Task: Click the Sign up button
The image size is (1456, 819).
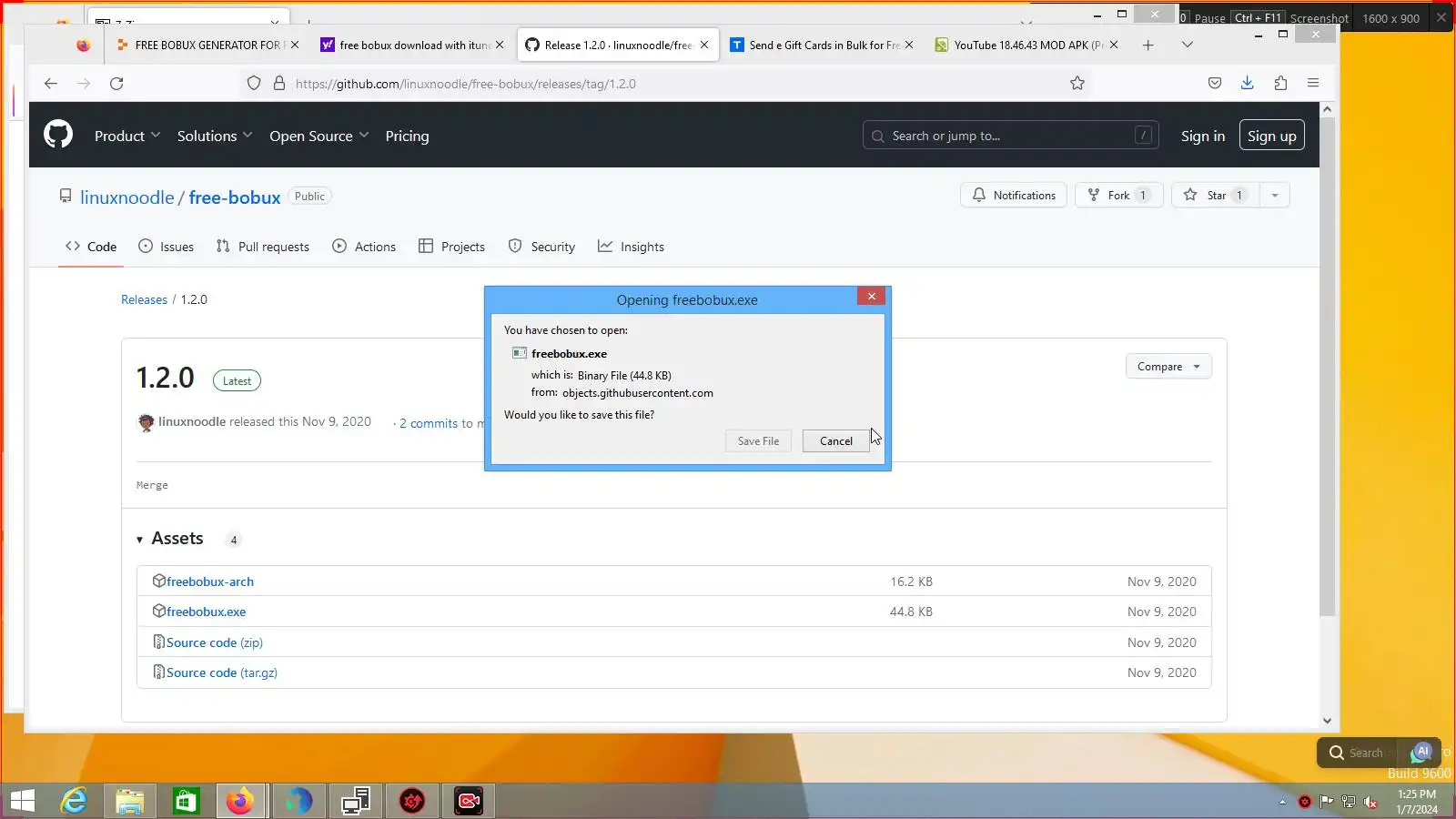Action: point(1272,136)
